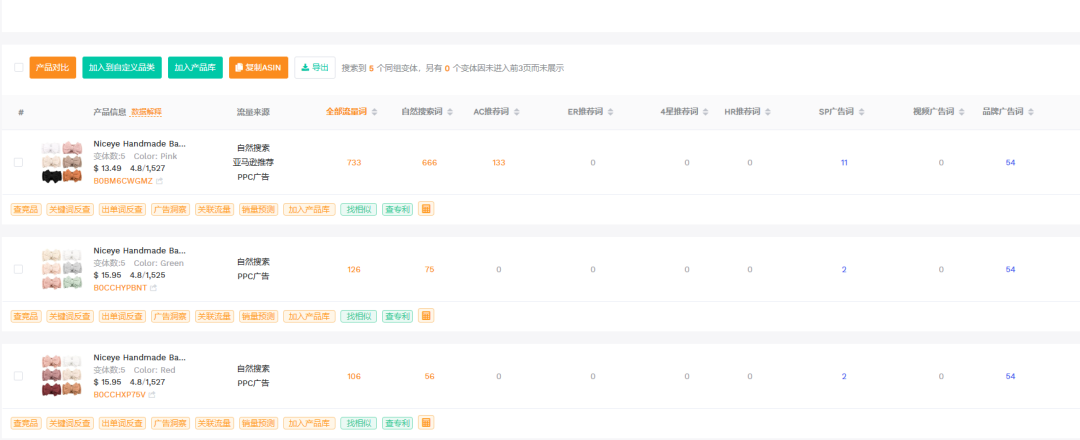Click 关键词反查 tag for B0CCHXP76V

point(70,423)
